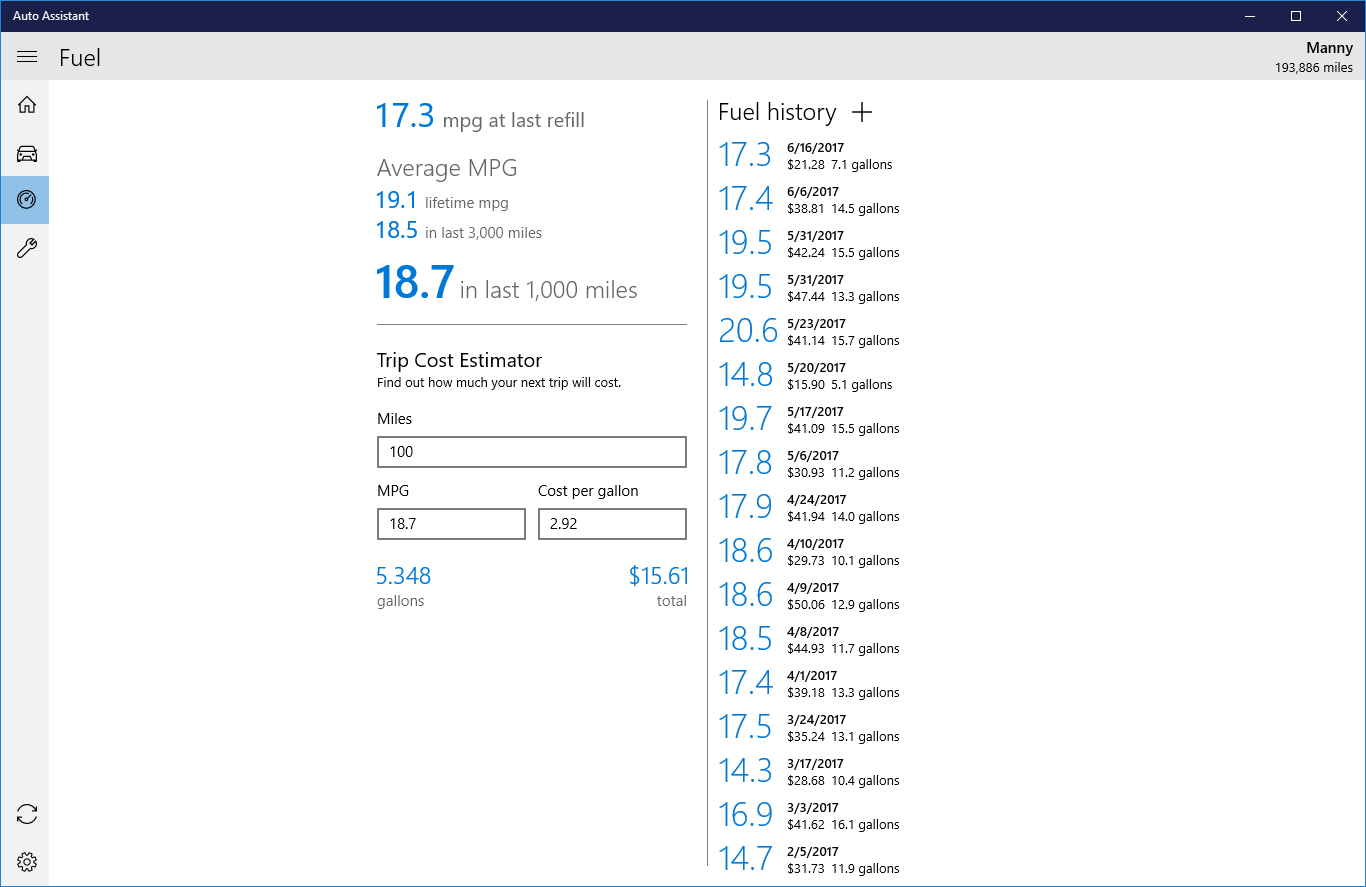
Task: Select the Fuel gauge sidebar icon
Action: [x=27, y=200]
